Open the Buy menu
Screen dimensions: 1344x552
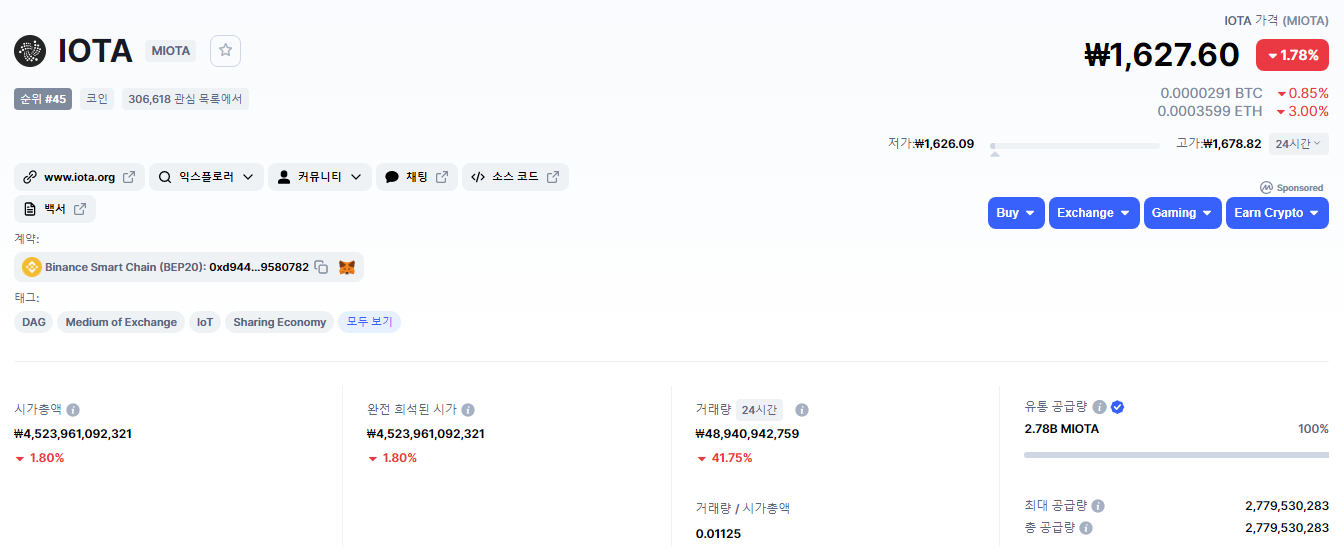click(1016, 213)
